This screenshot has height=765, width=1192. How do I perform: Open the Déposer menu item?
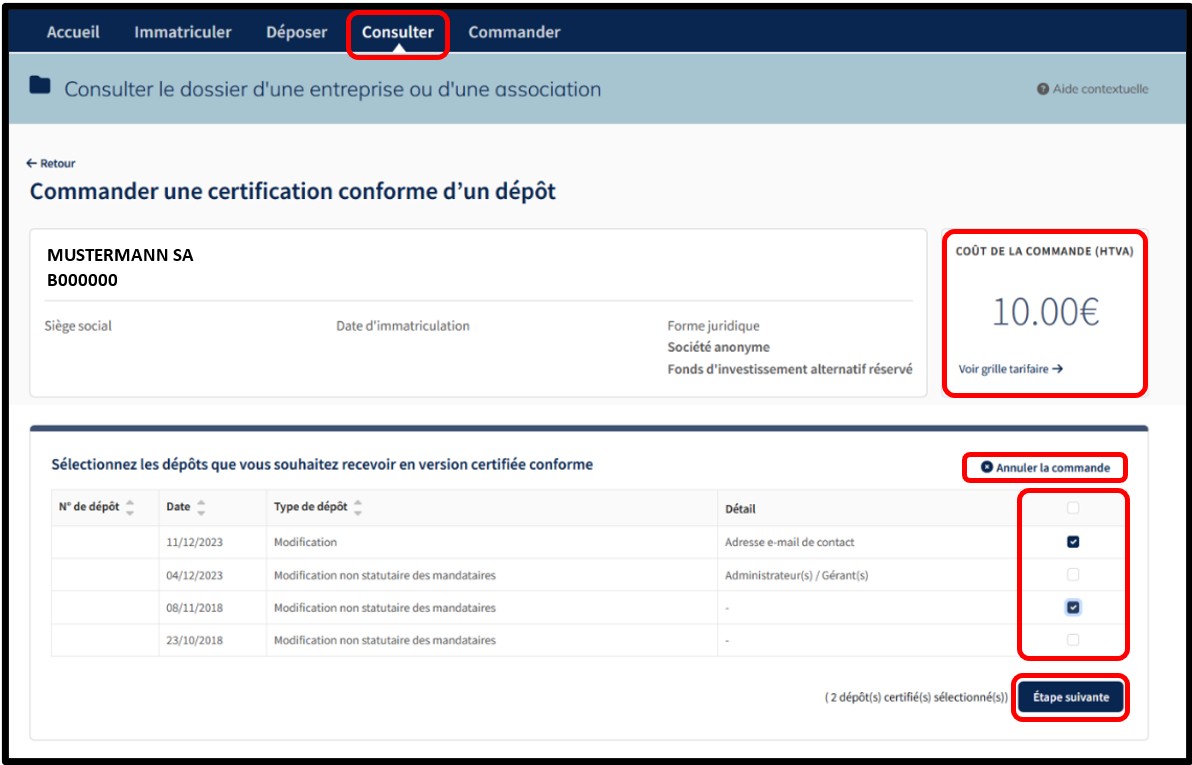pos(296,32)
